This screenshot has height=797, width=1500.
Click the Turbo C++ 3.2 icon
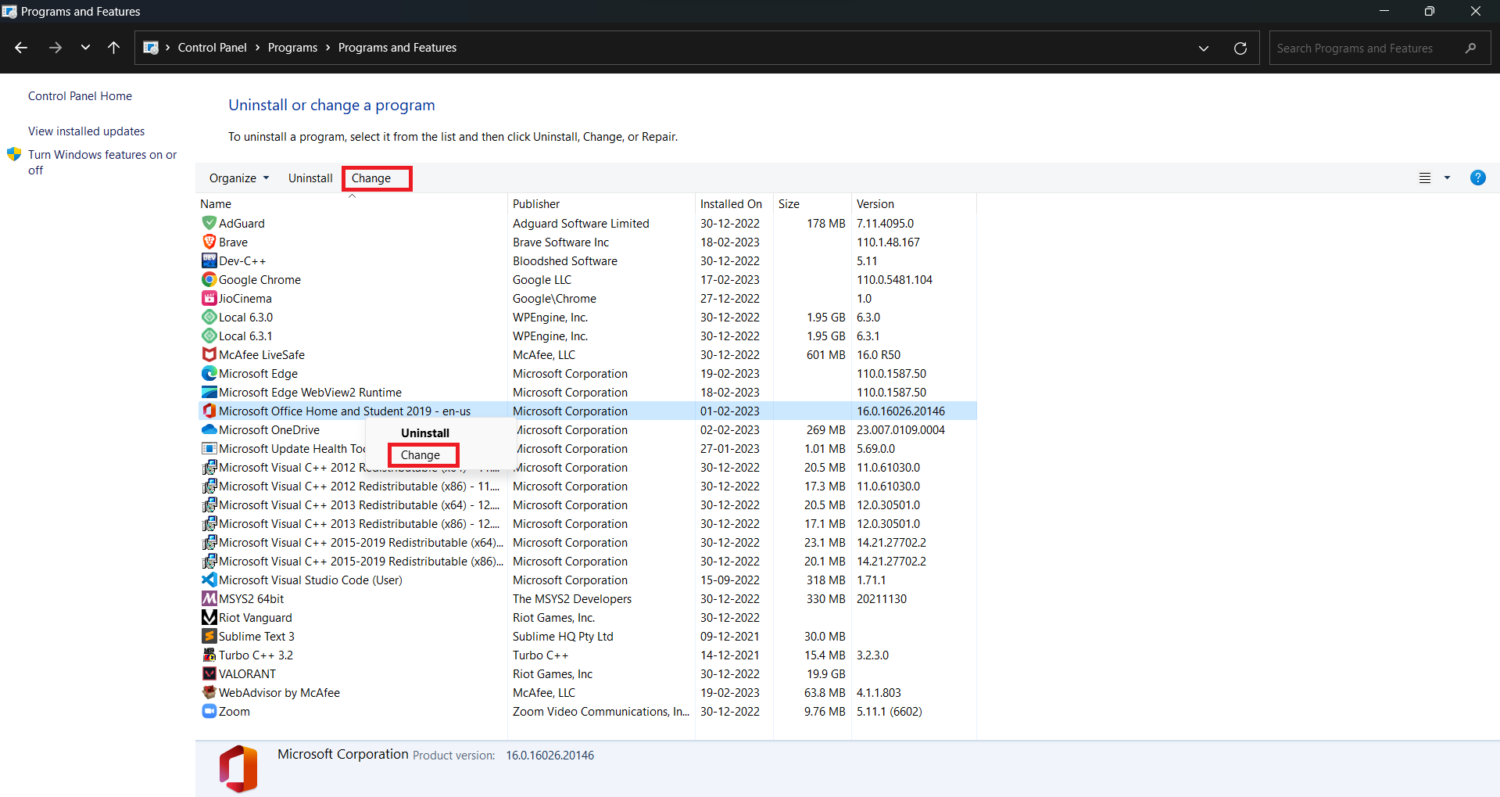[x=209, y=655]
